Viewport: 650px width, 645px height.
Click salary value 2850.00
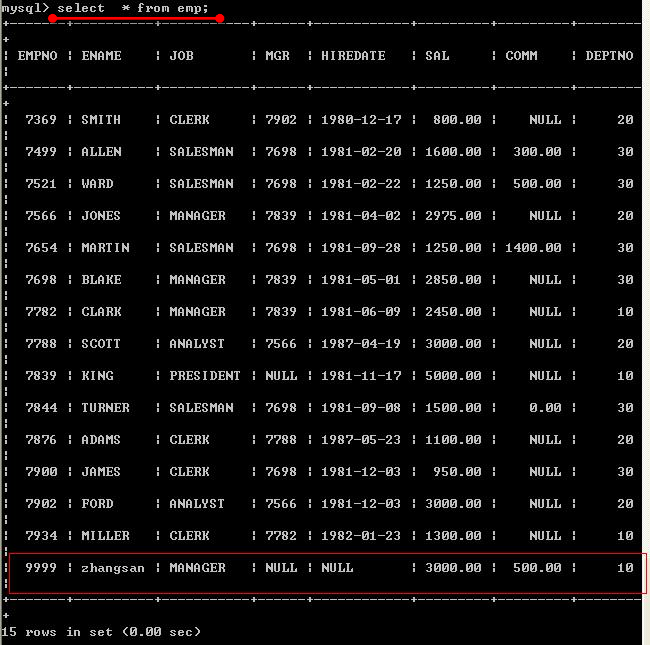(x=454, y=280)
